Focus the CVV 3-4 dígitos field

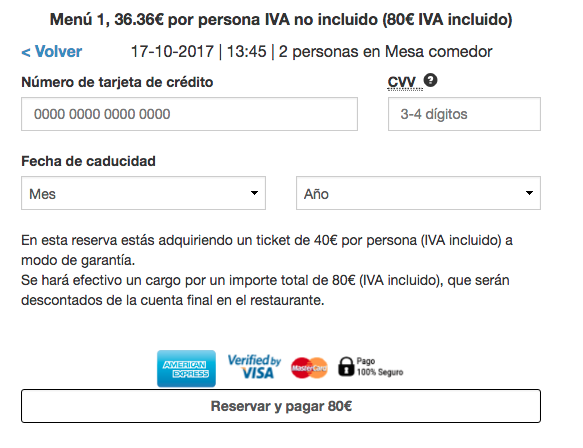(464, 114)
